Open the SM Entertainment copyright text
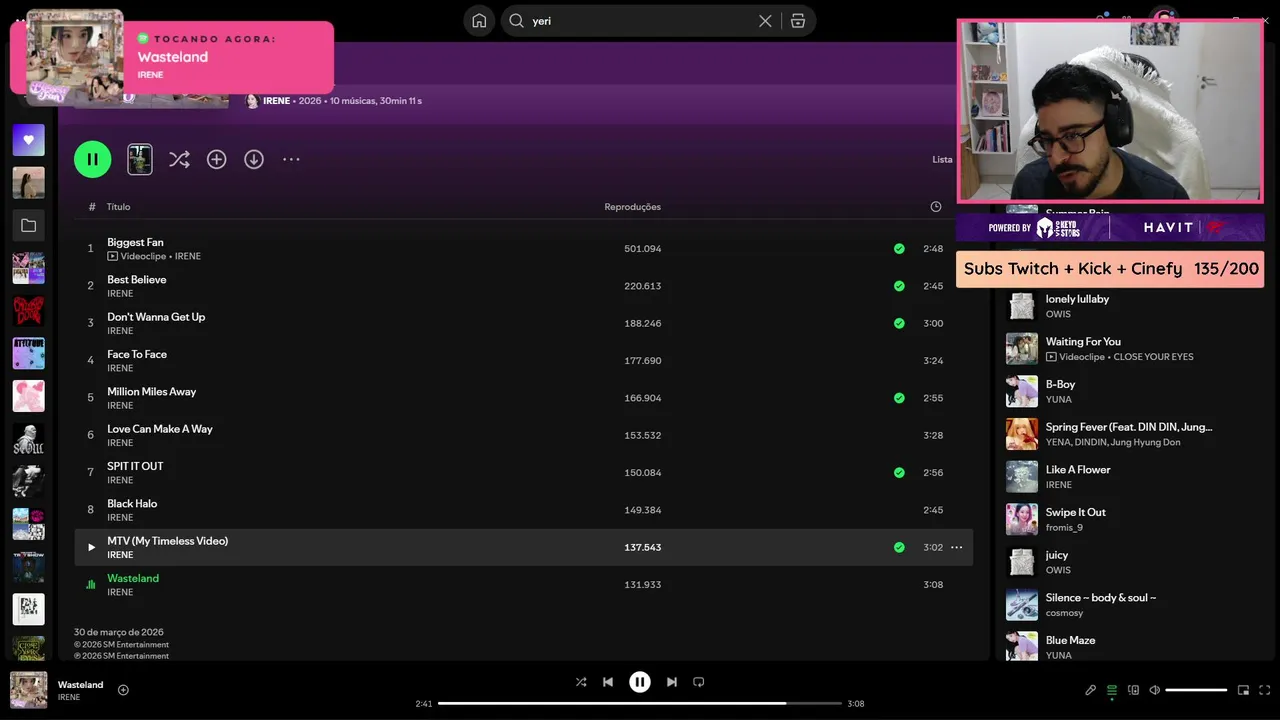Screen dimensions: 1280x720 (121, 645)
